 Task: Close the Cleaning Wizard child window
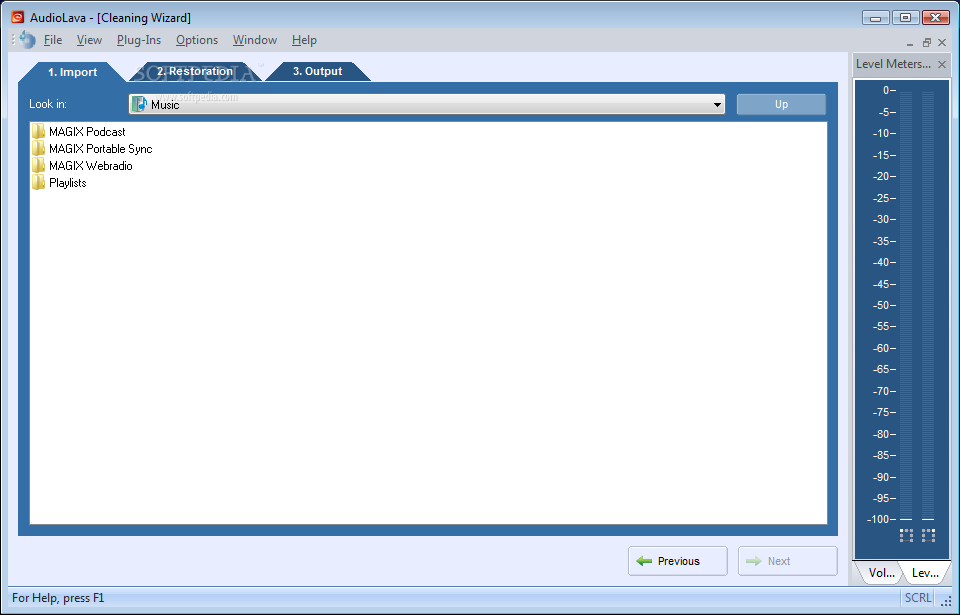point(942,43)
